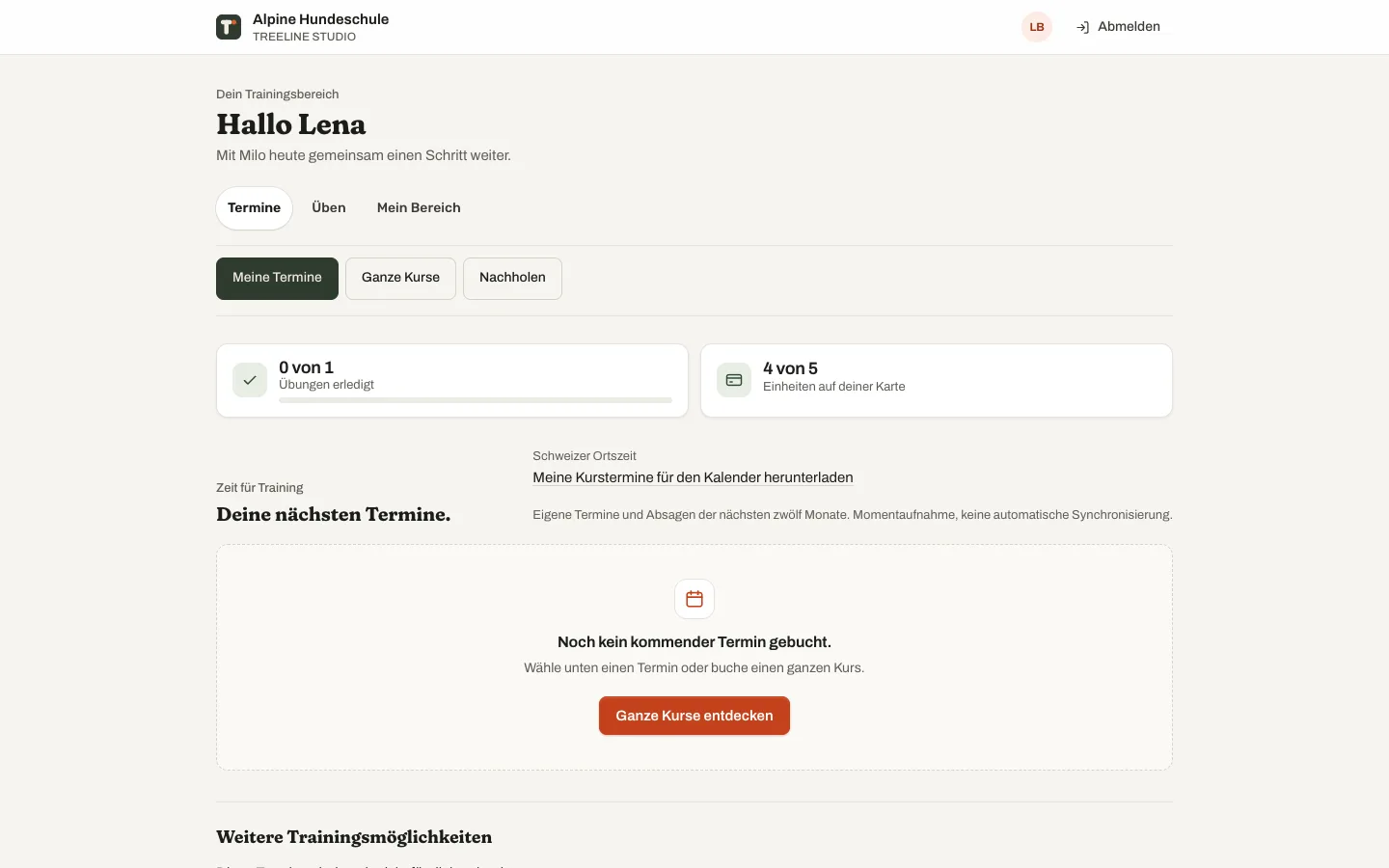
Task: Click 'Weitere Trainingsmöglichkeiten' heading
Action: pos(354,837)
